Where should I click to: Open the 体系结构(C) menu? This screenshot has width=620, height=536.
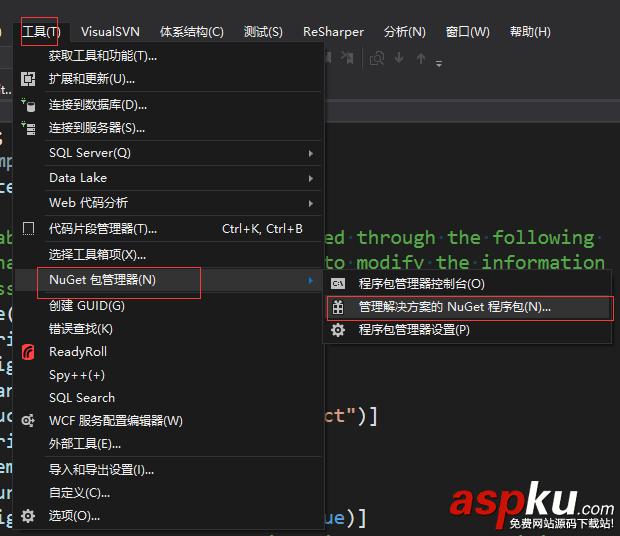coord(192,32)
